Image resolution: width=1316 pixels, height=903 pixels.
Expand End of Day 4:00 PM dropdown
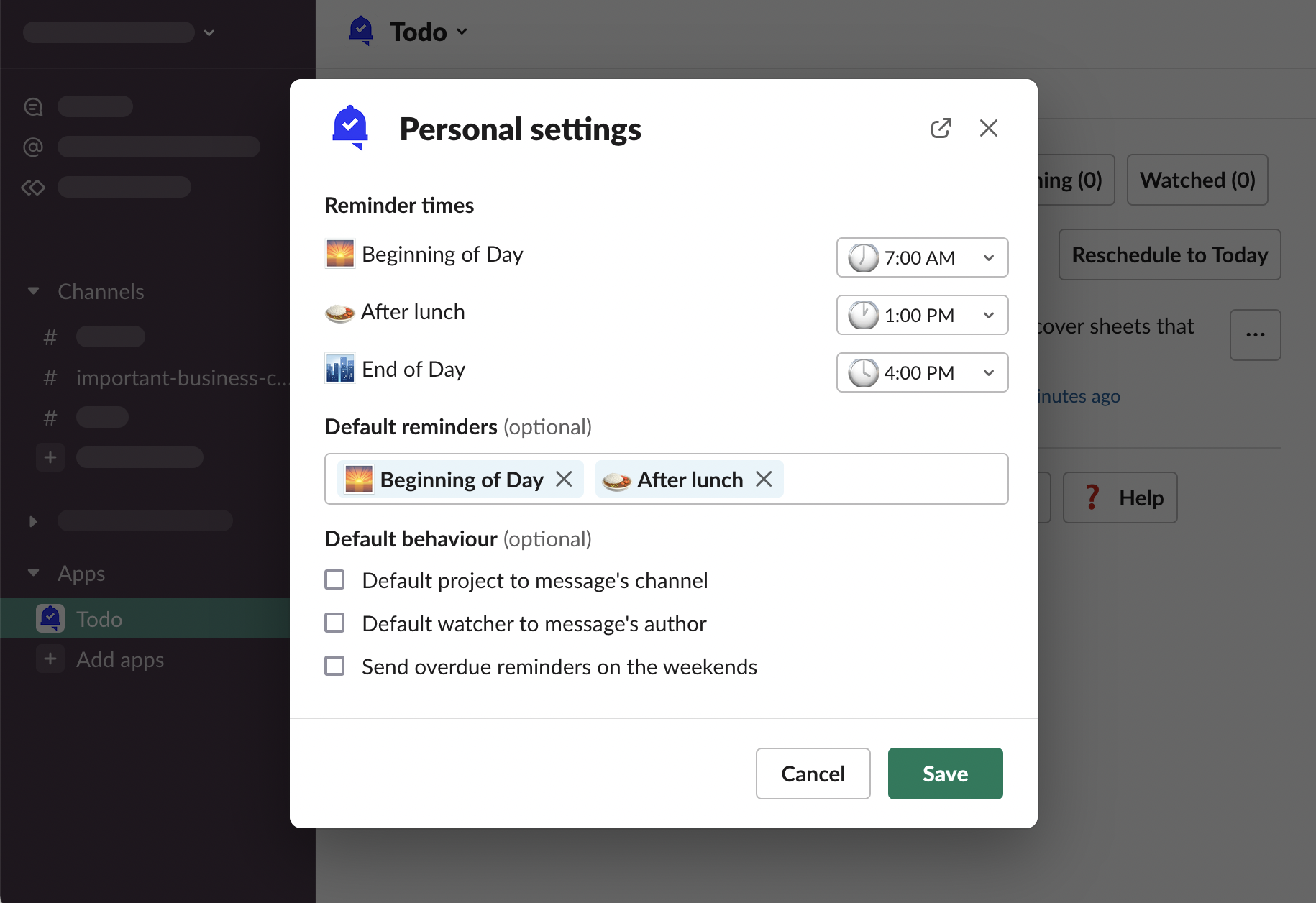(x=922, y=372)
